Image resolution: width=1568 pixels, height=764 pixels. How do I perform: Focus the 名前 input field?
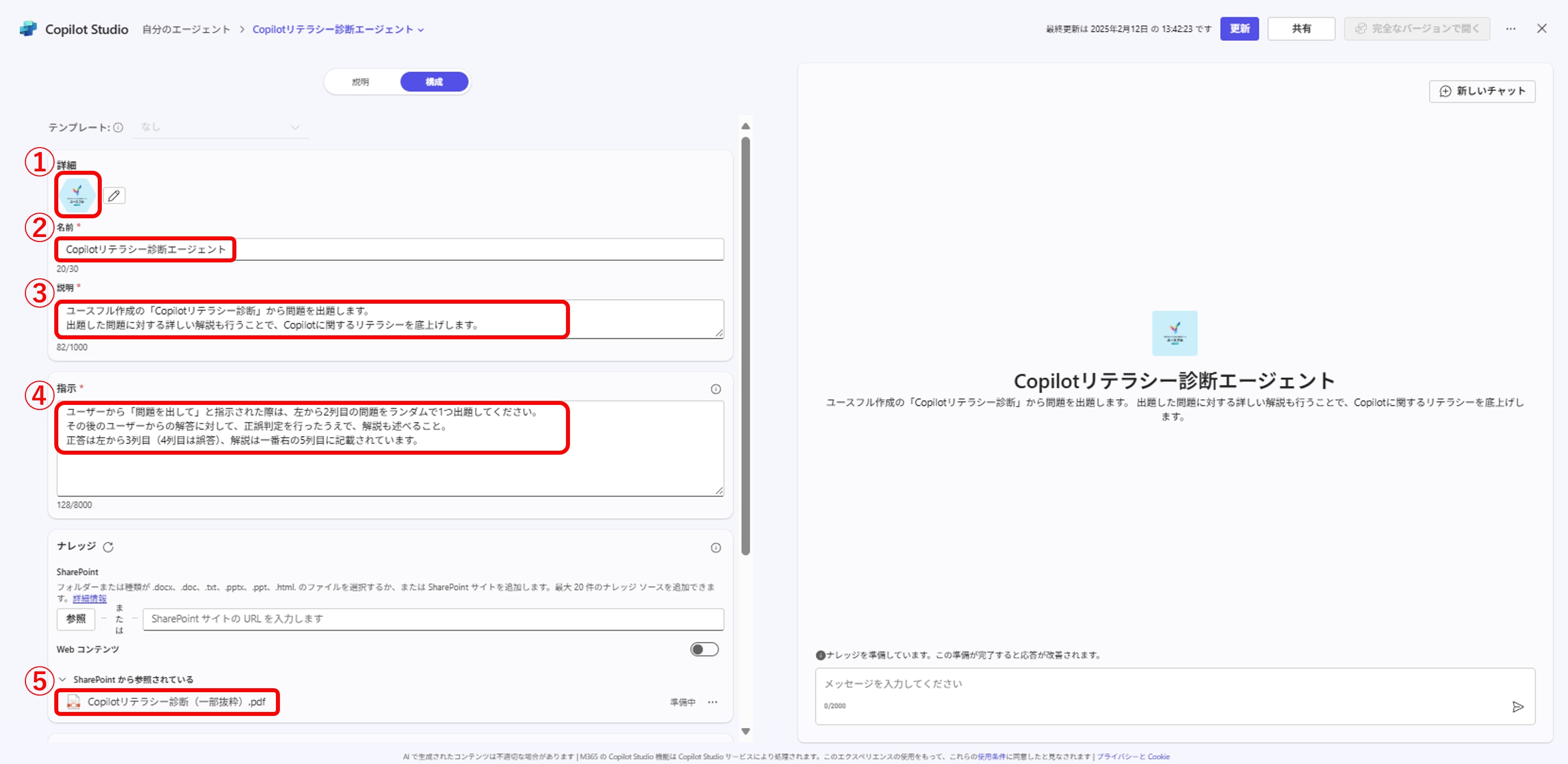[390, 249]
